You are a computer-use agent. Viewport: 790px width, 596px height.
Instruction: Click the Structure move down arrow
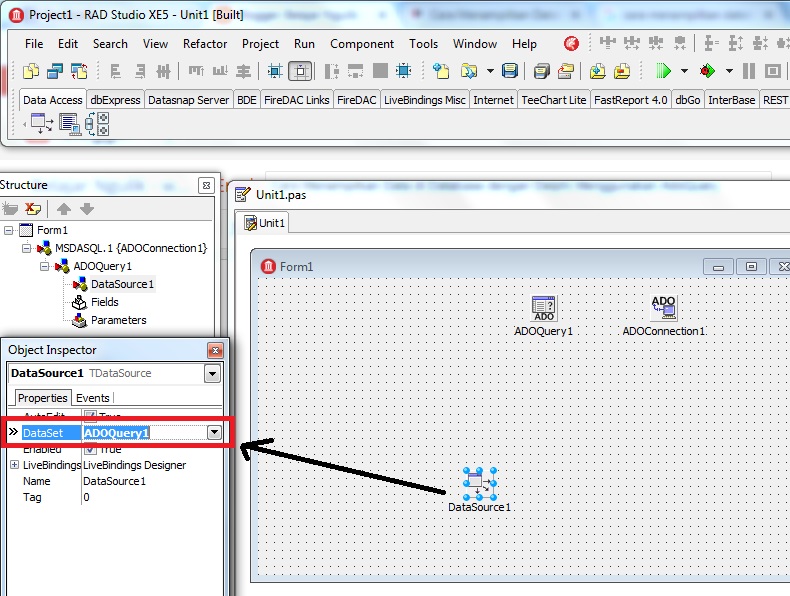tap(87, 209)
